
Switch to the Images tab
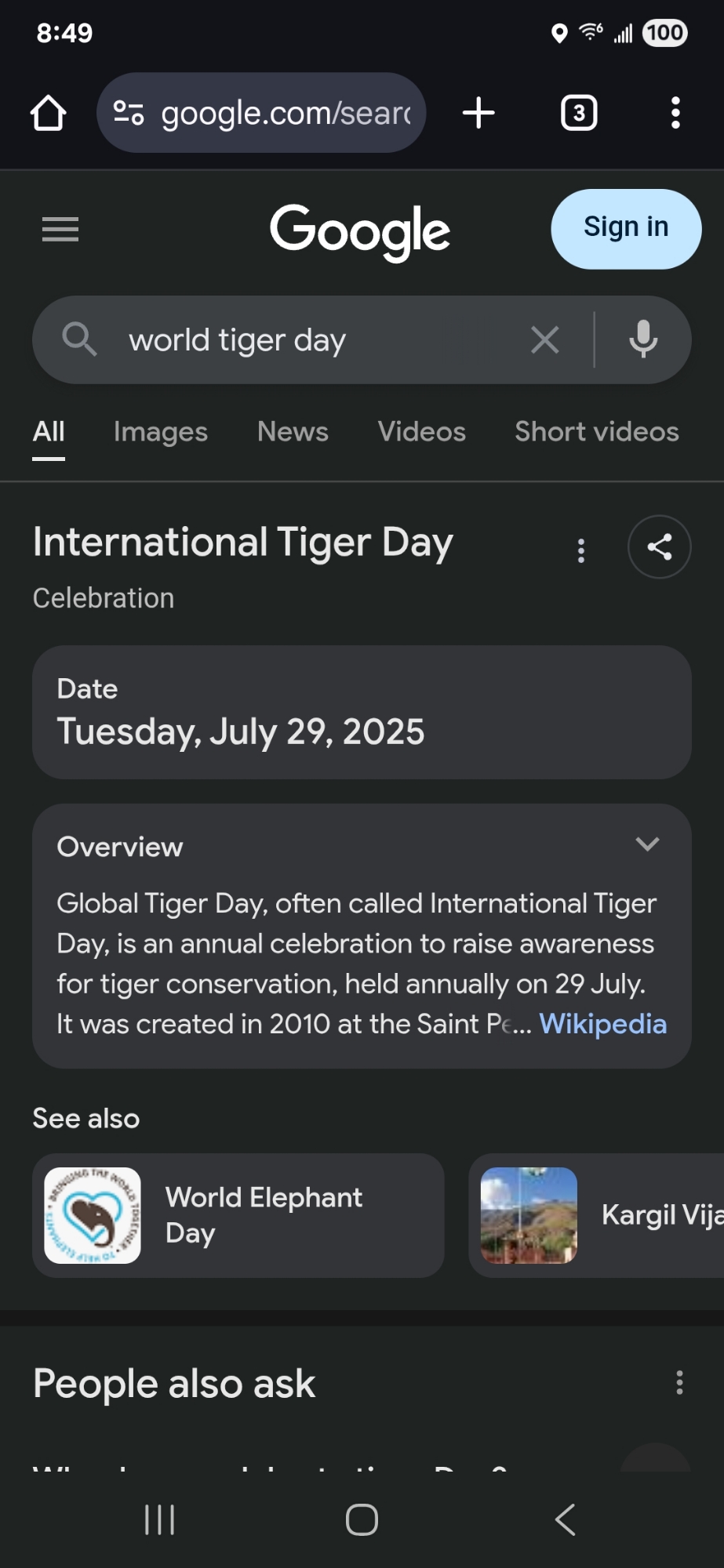coord(161,431)
